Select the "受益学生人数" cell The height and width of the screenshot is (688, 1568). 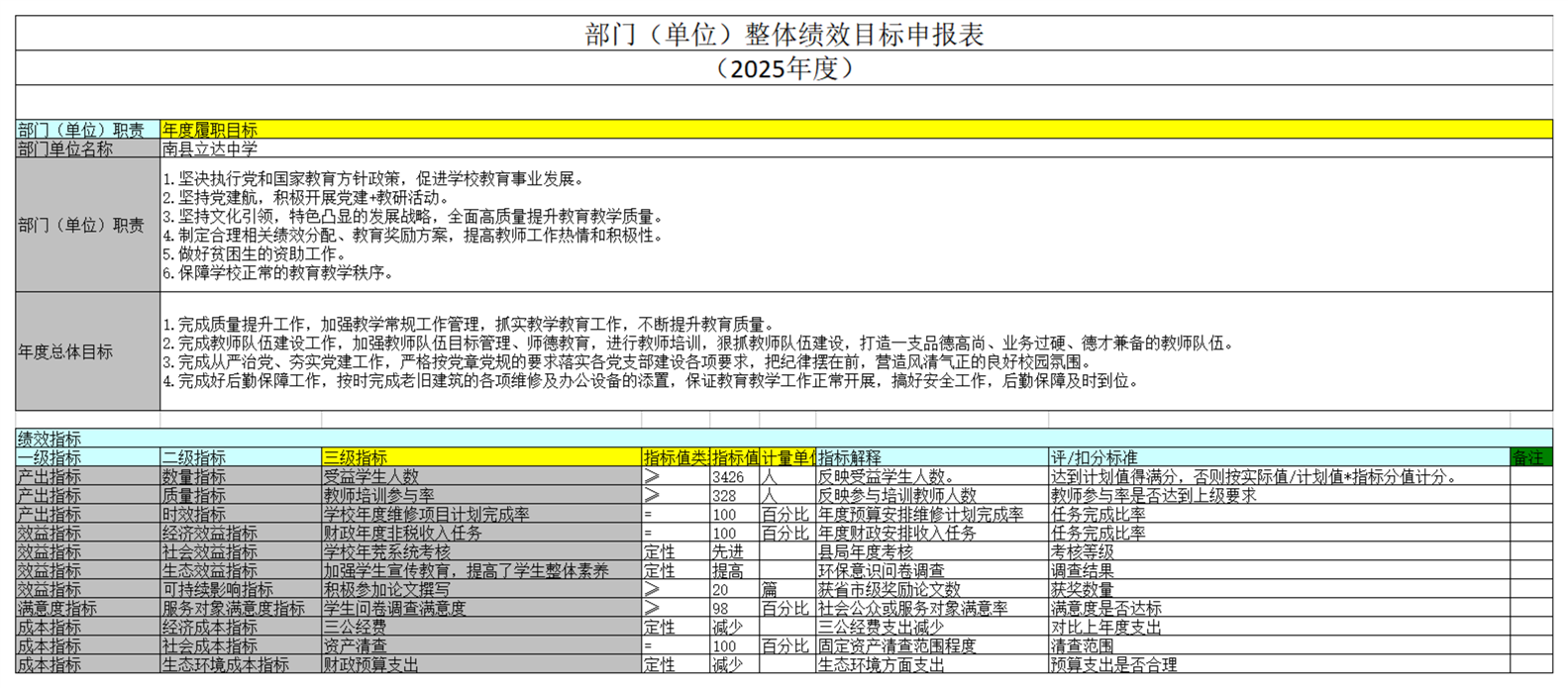point(481,476)
